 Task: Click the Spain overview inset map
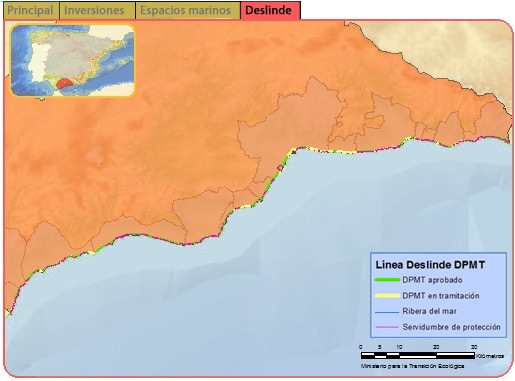coord(73,60)
